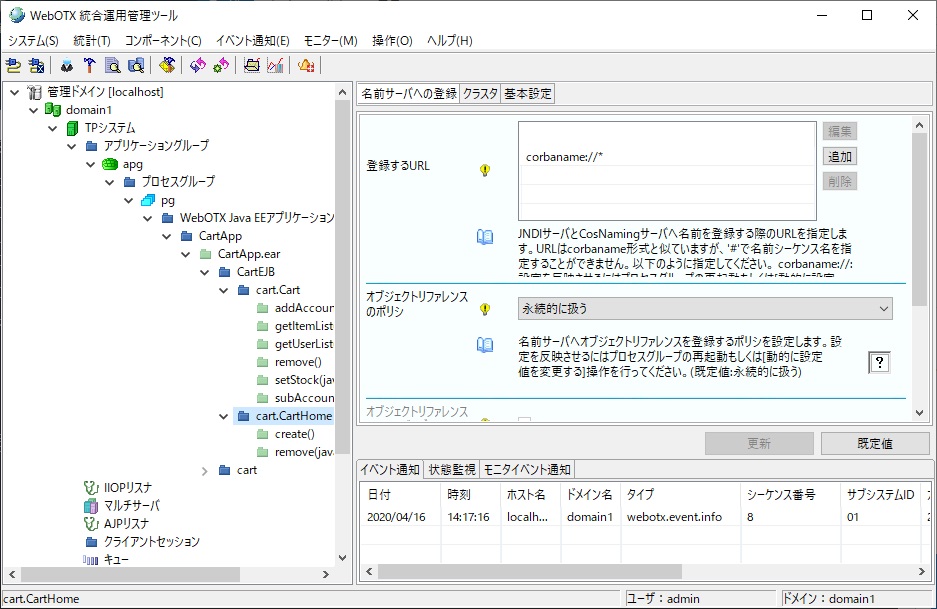Open the オブジェクトリファレンスのポリシ dropdown
The height and width of the screenshot is (609, 937).
[x=705, y=309]
